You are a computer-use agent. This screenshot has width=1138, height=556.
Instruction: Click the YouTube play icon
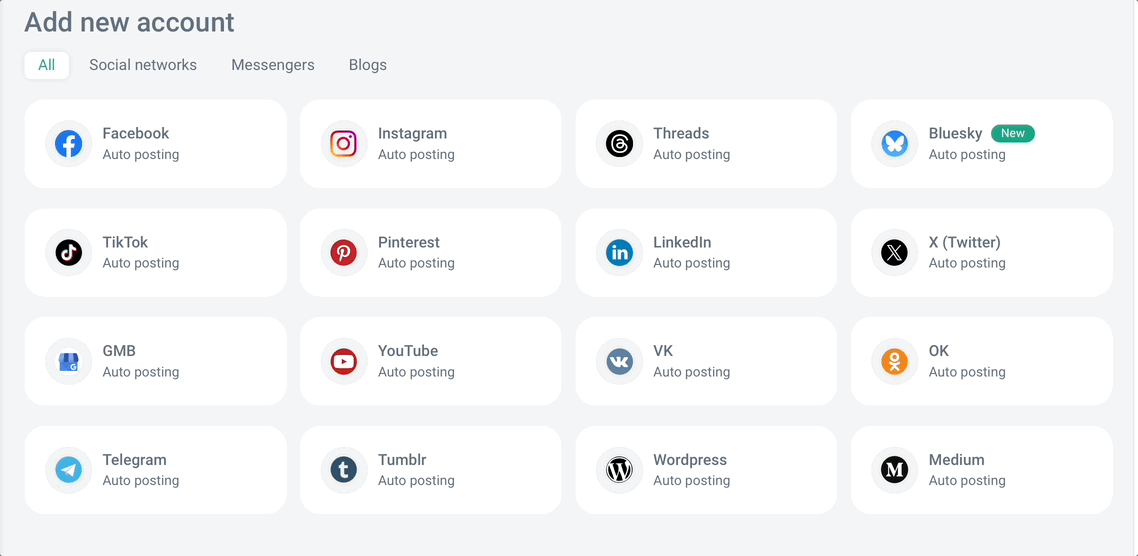(344, 361)
